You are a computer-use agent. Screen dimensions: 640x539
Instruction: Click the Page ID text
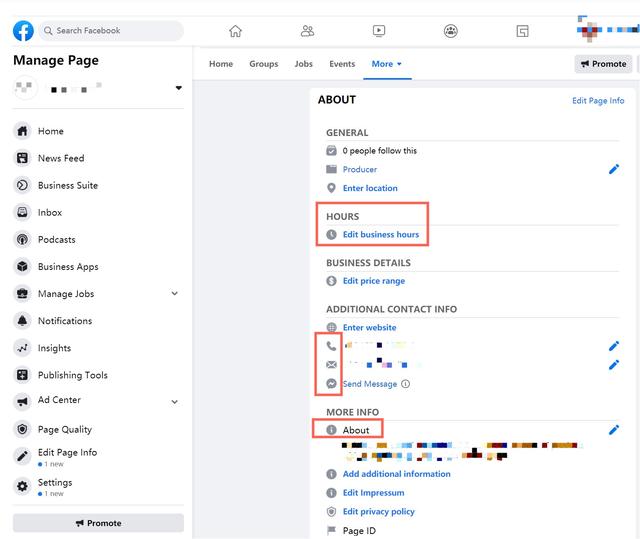tap(359, 531)
